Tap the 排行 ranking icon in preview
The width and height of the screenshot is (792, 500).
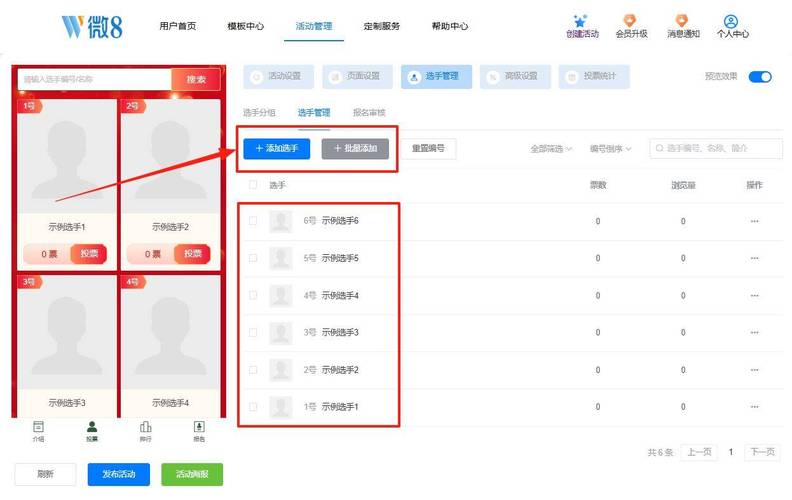[145, 427]
